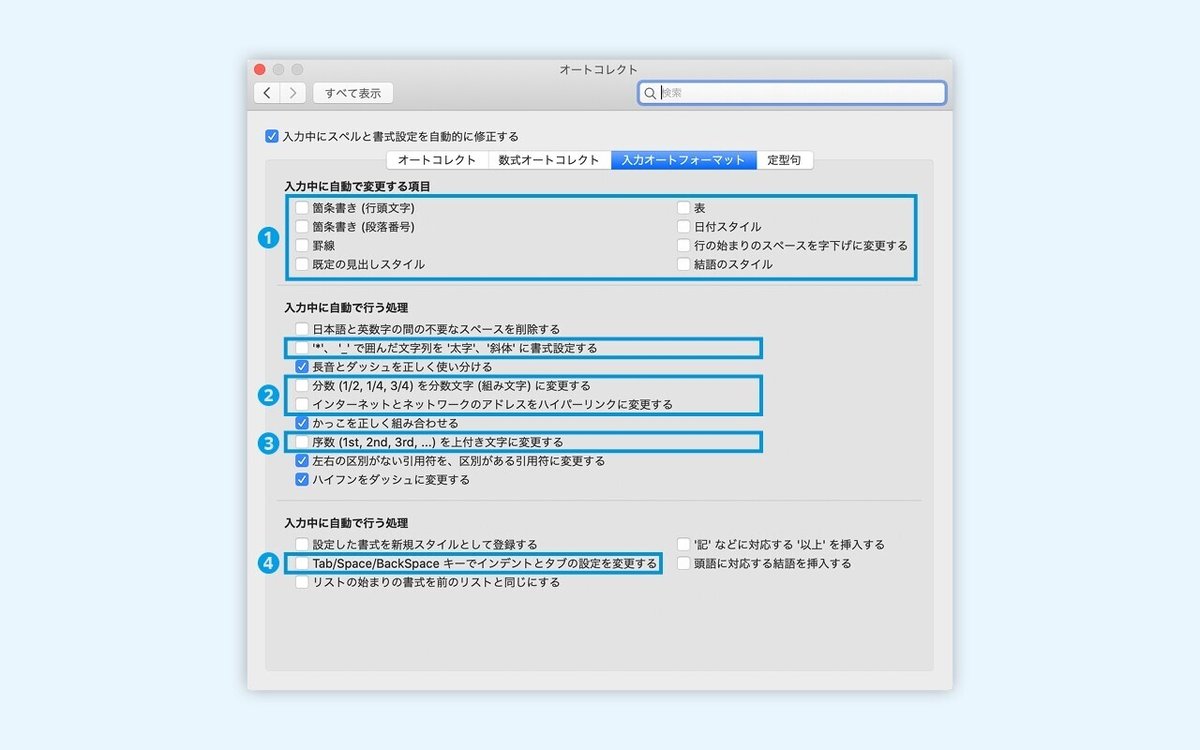Open the 数式オートコレクト tab
The width and height of the screenshot is (1200, 750).
click(x=546, y=160)
